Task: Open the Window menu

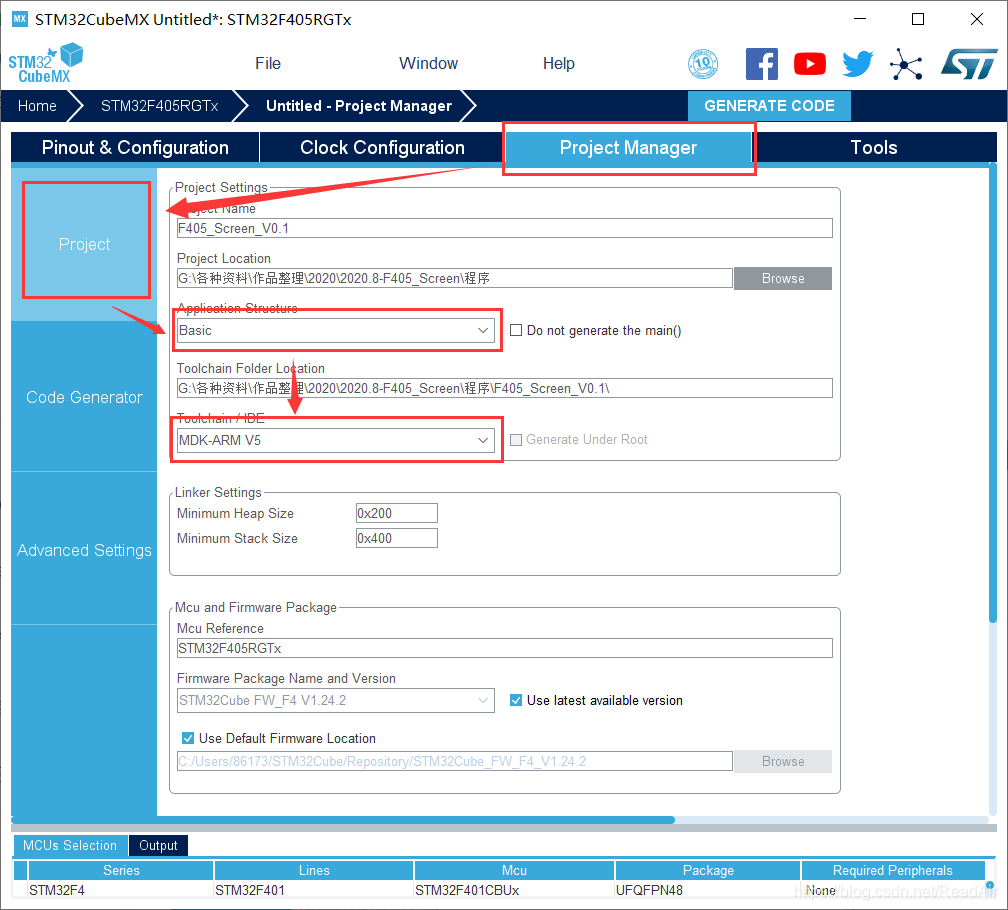Action: 428,64
